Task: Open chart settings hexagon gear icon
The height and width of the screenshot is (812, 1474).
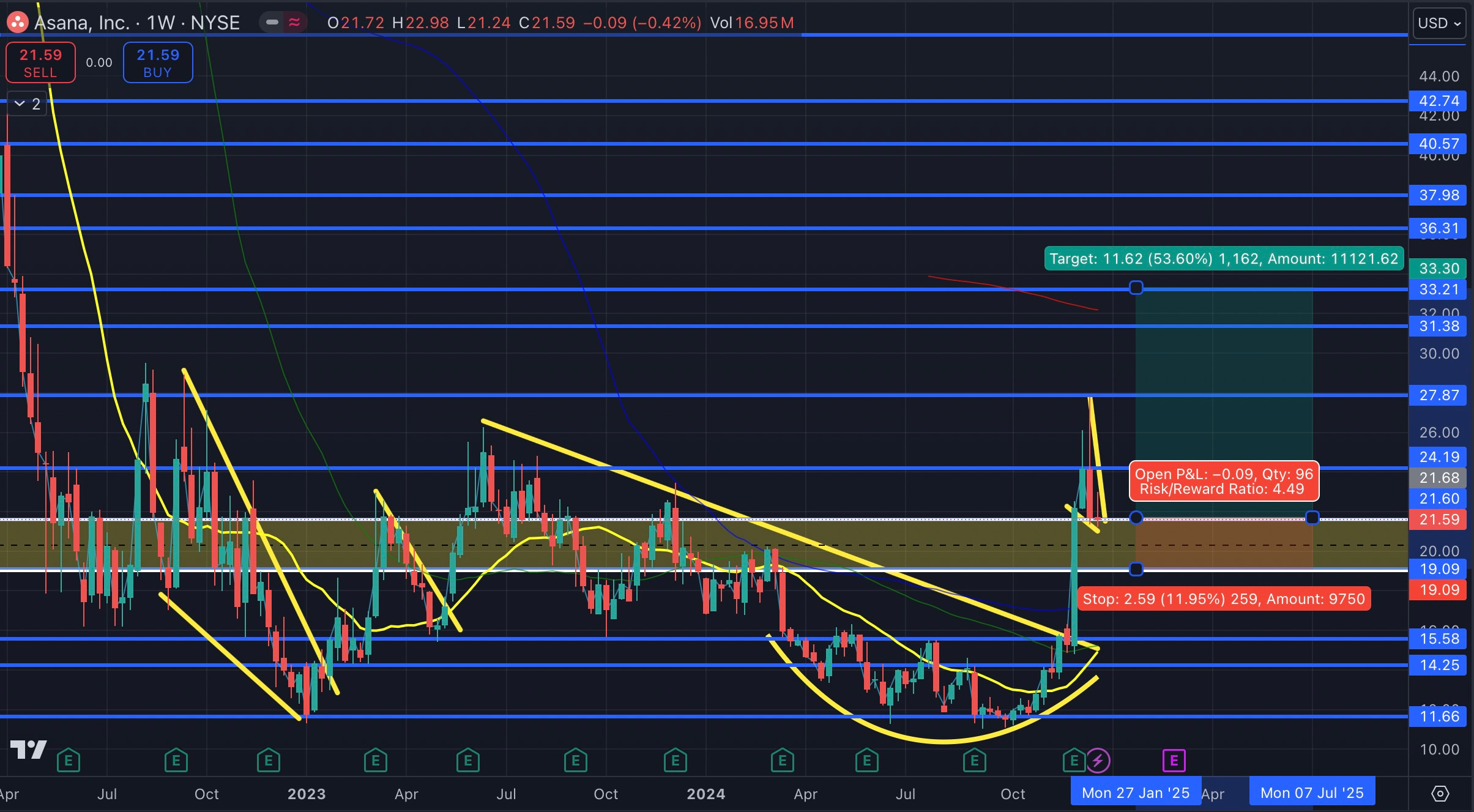Action: [1440, 794]
